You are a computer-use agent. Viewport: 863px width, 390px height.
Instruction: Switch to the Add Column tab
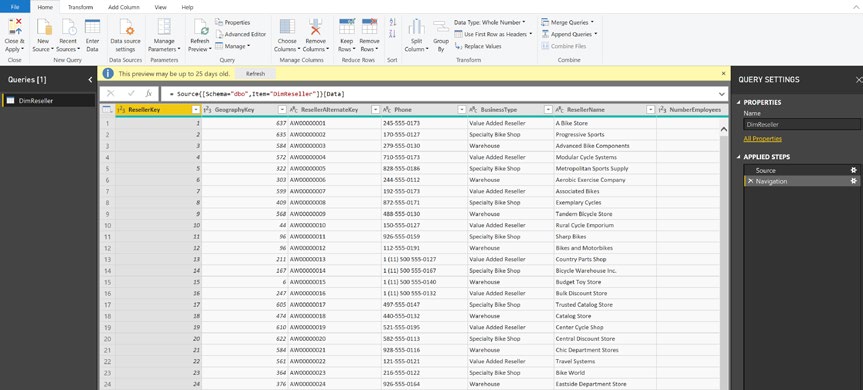click(124, 7)
